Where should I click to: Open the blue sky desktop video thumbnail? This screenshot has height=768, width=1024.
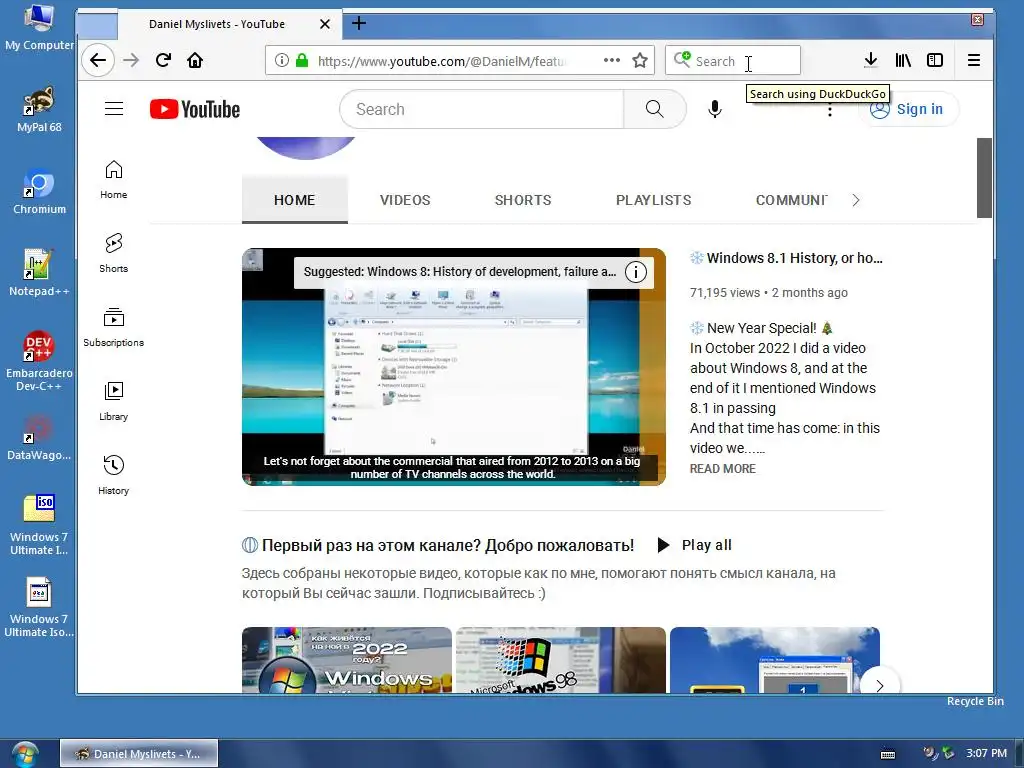[775, 660]
